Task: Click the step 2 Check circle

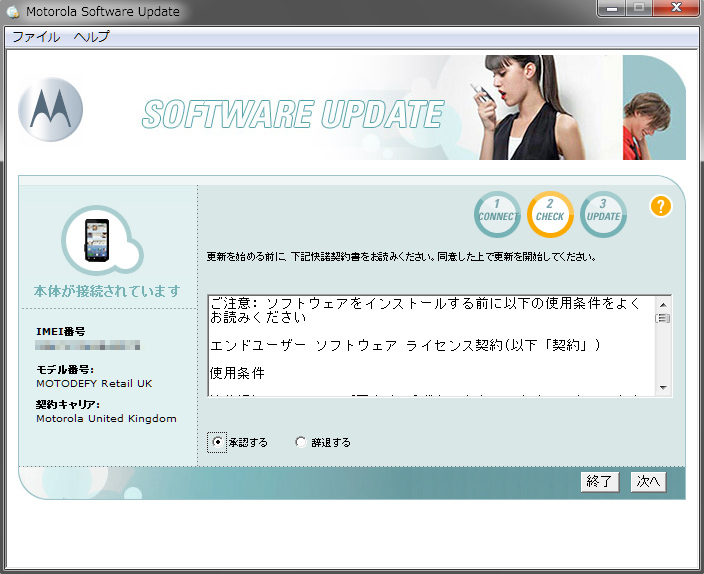Action: click(550, 215)
